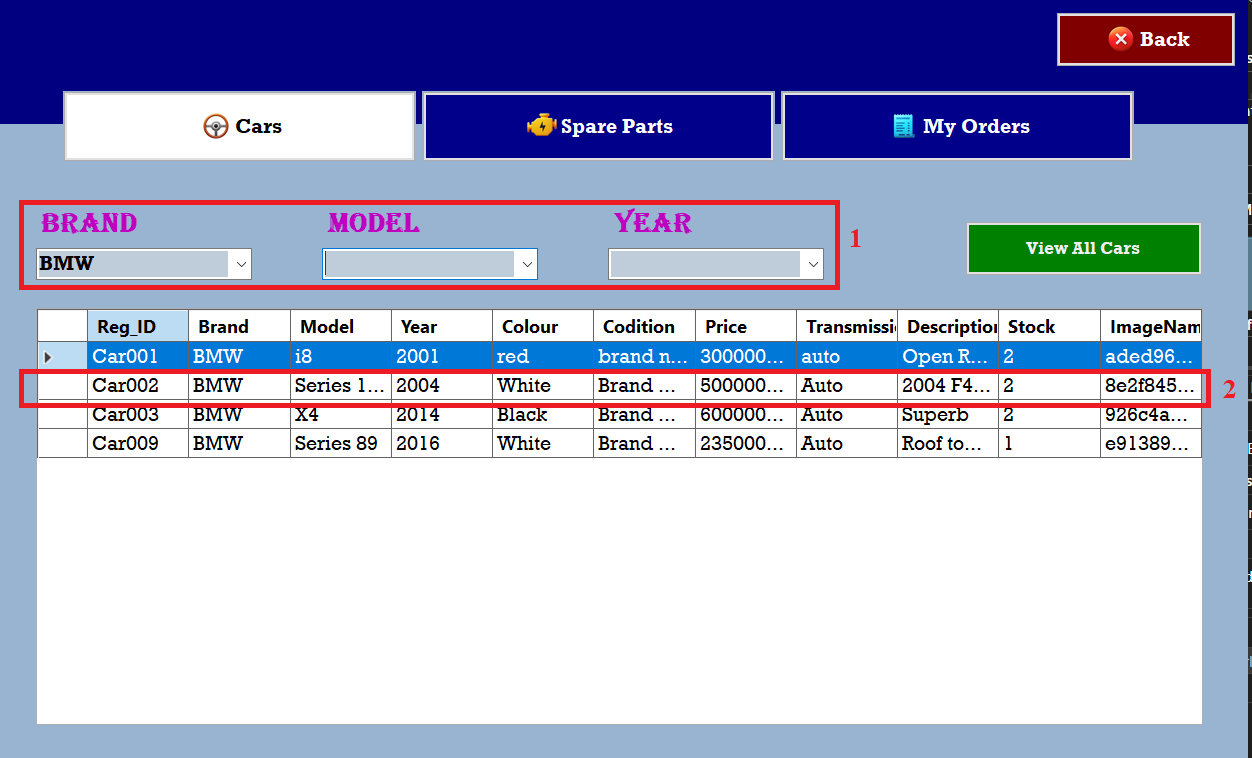Screen dimensions: 1252x758
Task: Sort by the Codition column header
Action: 645,326
